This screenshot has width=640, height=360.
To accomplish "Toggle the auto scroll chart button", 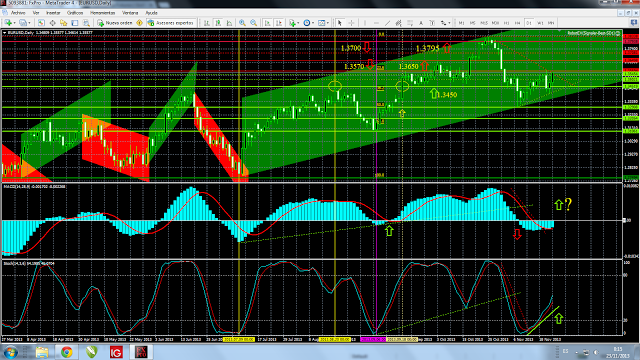I will pos(267,23).
